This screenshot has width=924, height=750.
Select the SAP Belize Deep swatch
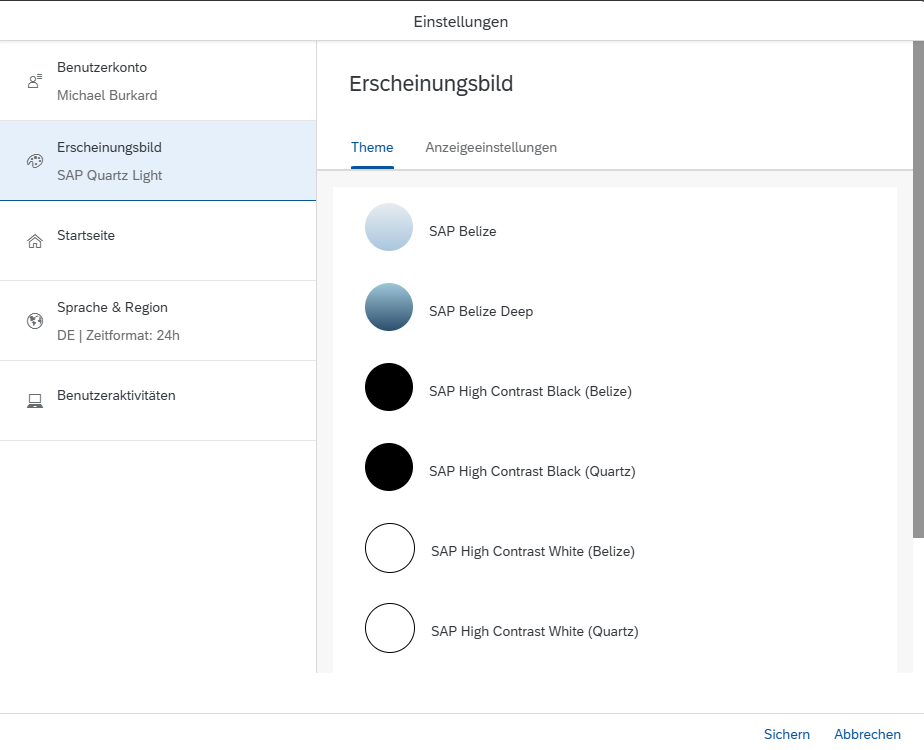pyautogui.click(x=389, y=307)
